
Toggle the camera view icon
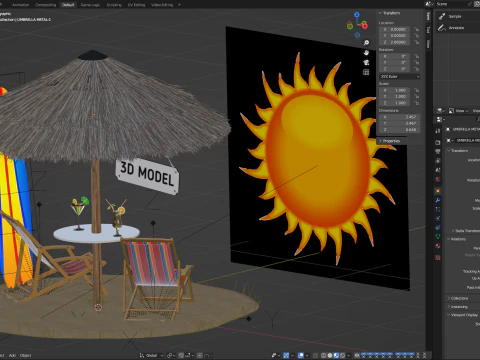(x=366, y=62)
